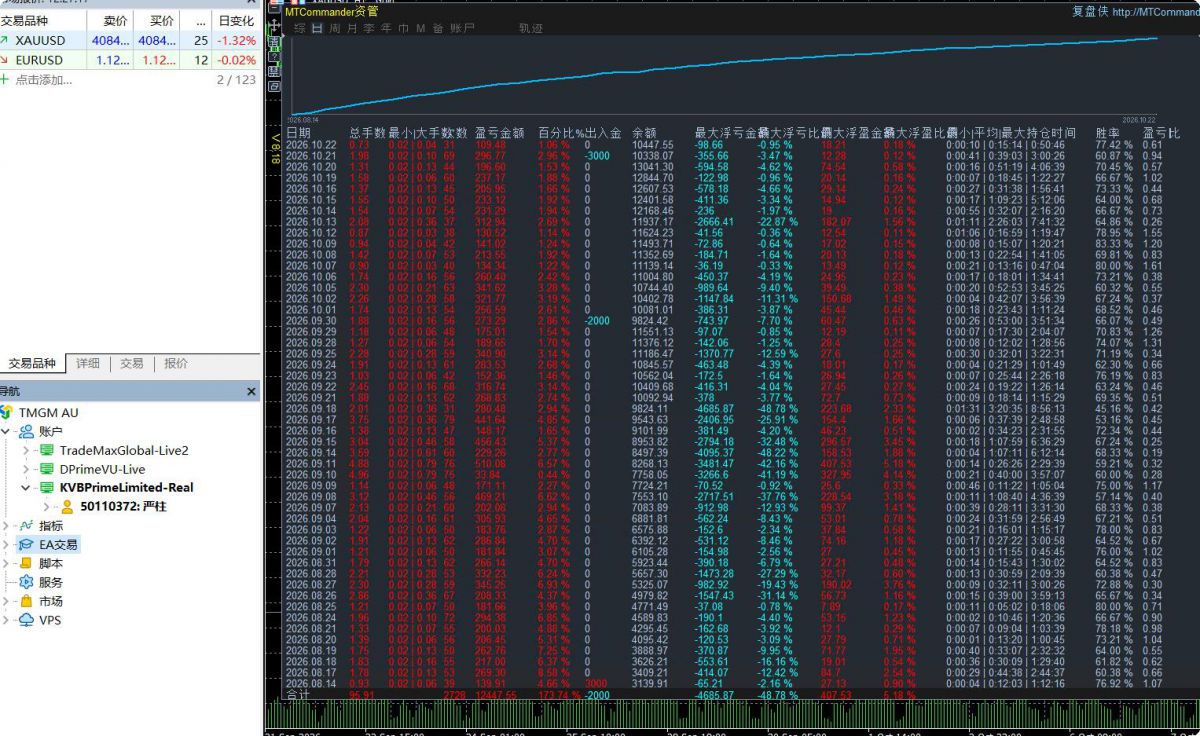Select the 日 period in MTCommander
Viewport: 1200px width, 736px height.
click(317, 28)
